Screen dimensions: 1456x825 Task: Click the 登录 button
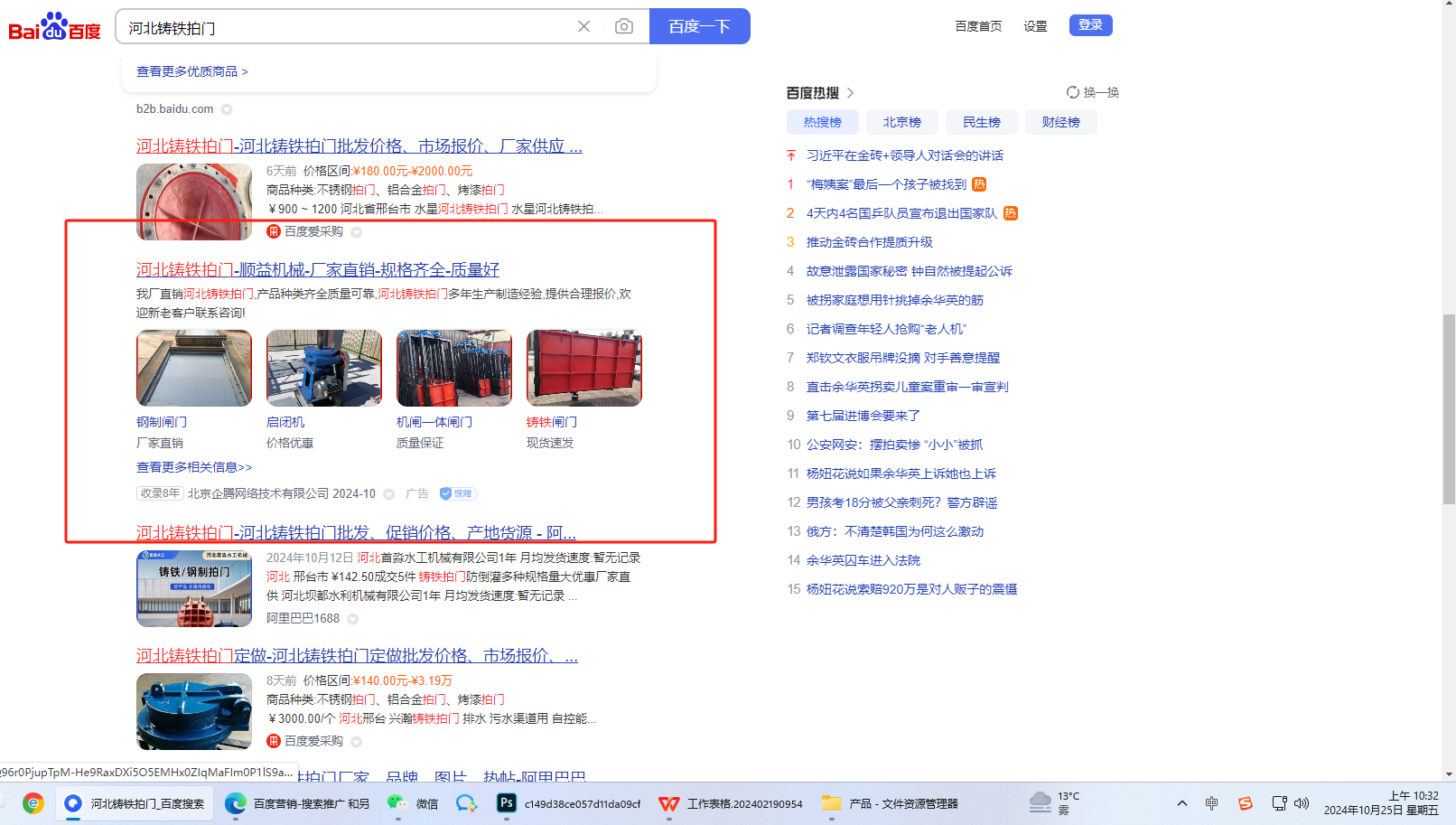[1090, 25]
